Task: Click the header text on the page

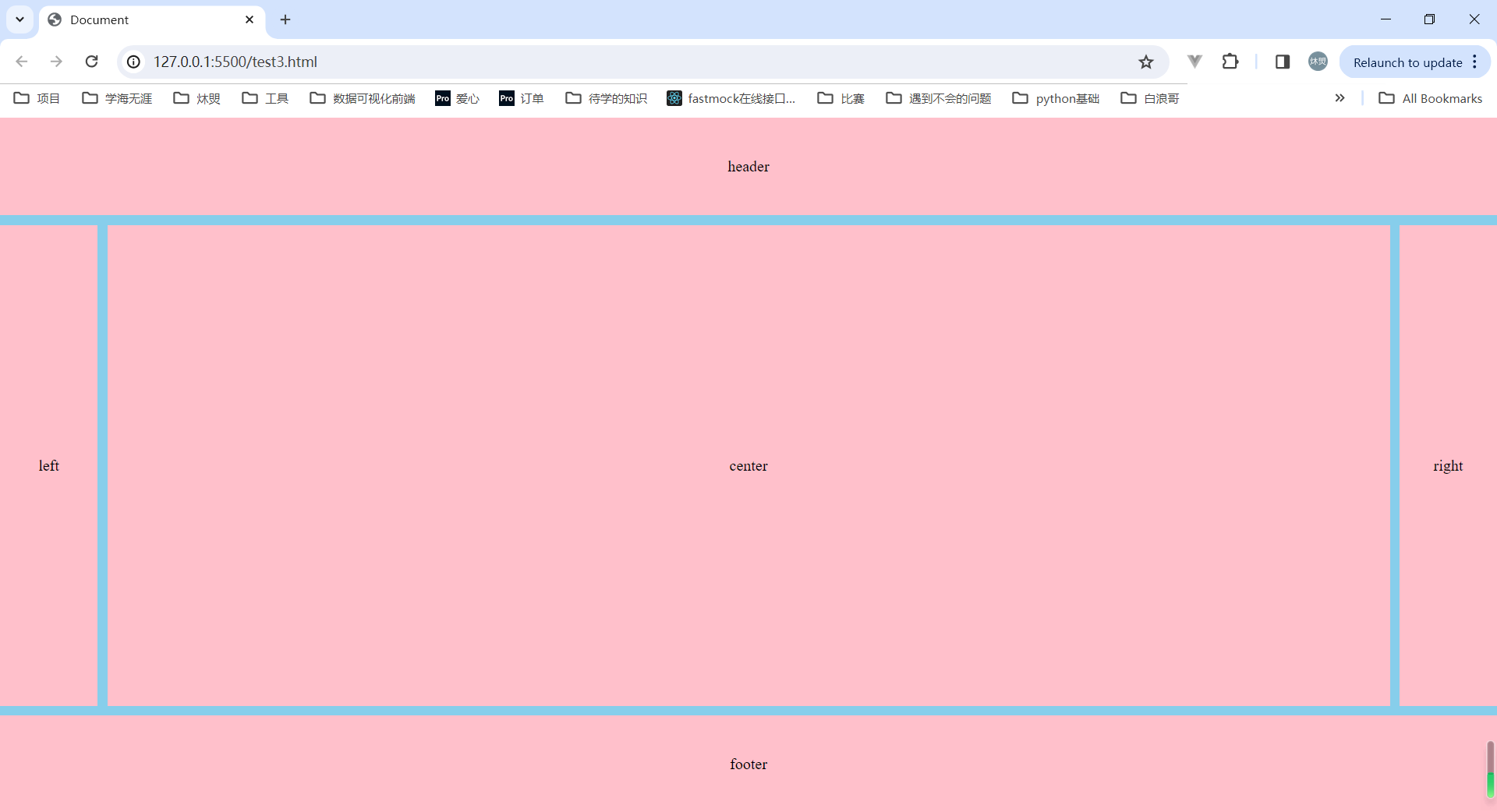Action: pyautogui.click(x=748, y=167)
